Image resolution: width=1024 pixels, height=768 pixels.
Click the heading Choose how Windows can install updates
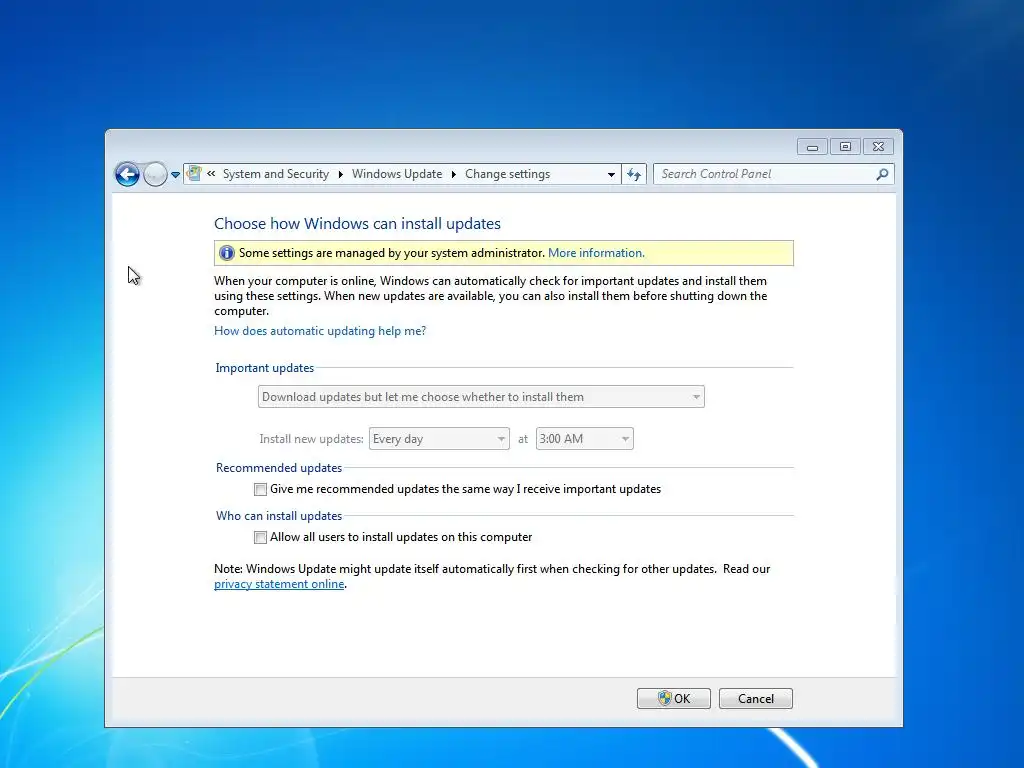[357, 223]
